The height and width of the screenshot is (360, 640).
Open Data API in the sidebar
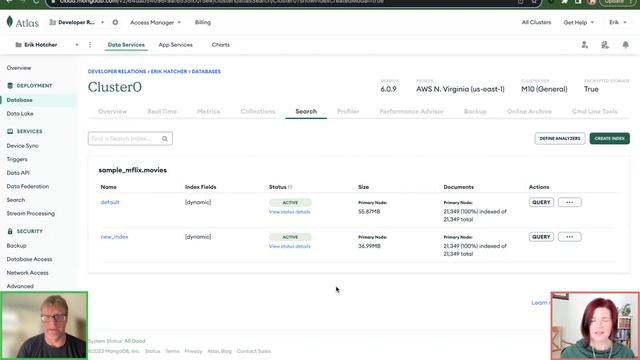tap(18, 173)
